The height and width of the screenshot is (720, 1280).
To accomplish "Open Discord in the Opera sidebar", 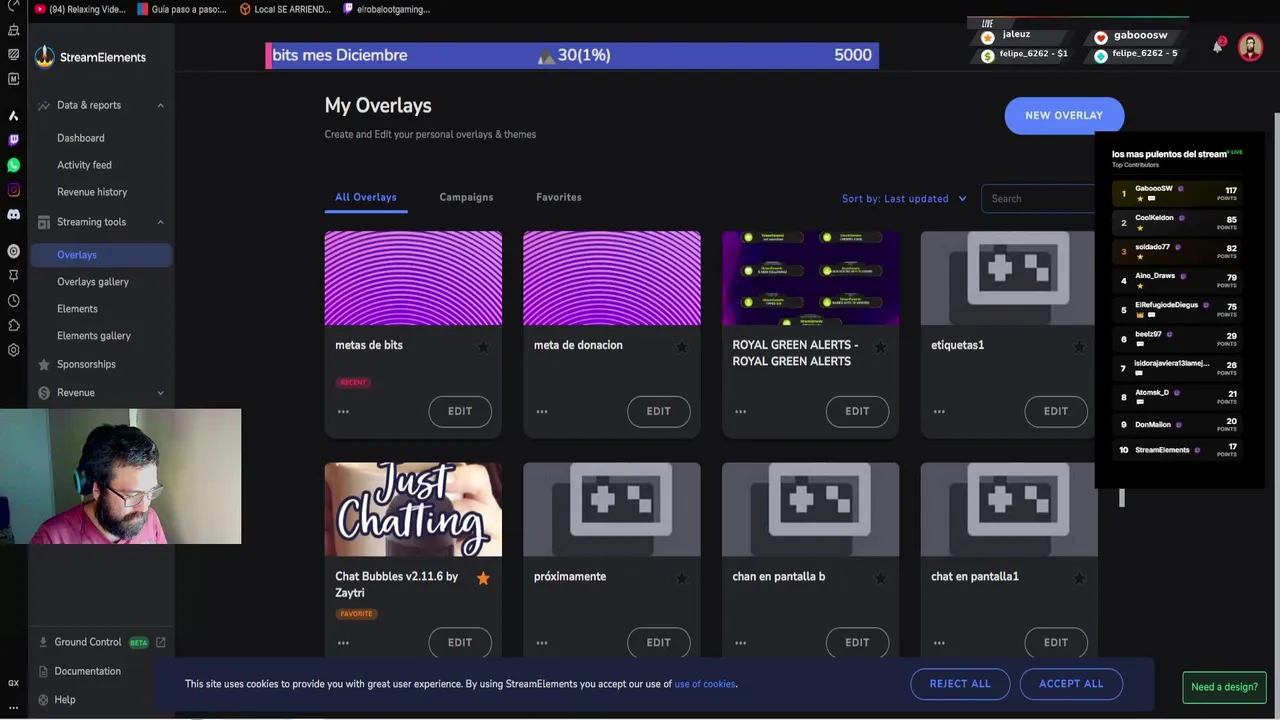I will pyautogui.click(x=13, y=215).
